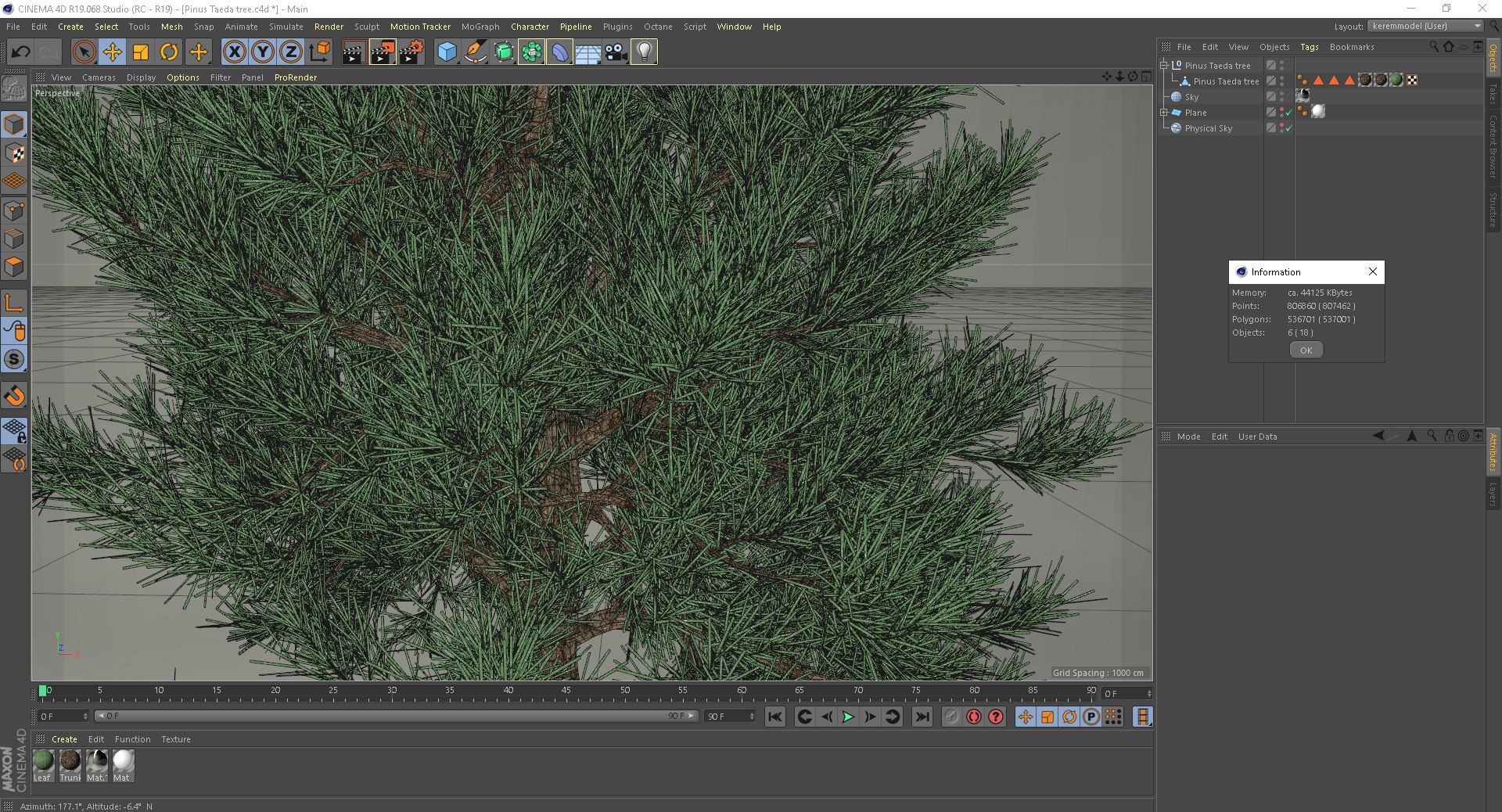Open the viewport Cameras menu
This screenshot has height=812, width=1502.
99,77
